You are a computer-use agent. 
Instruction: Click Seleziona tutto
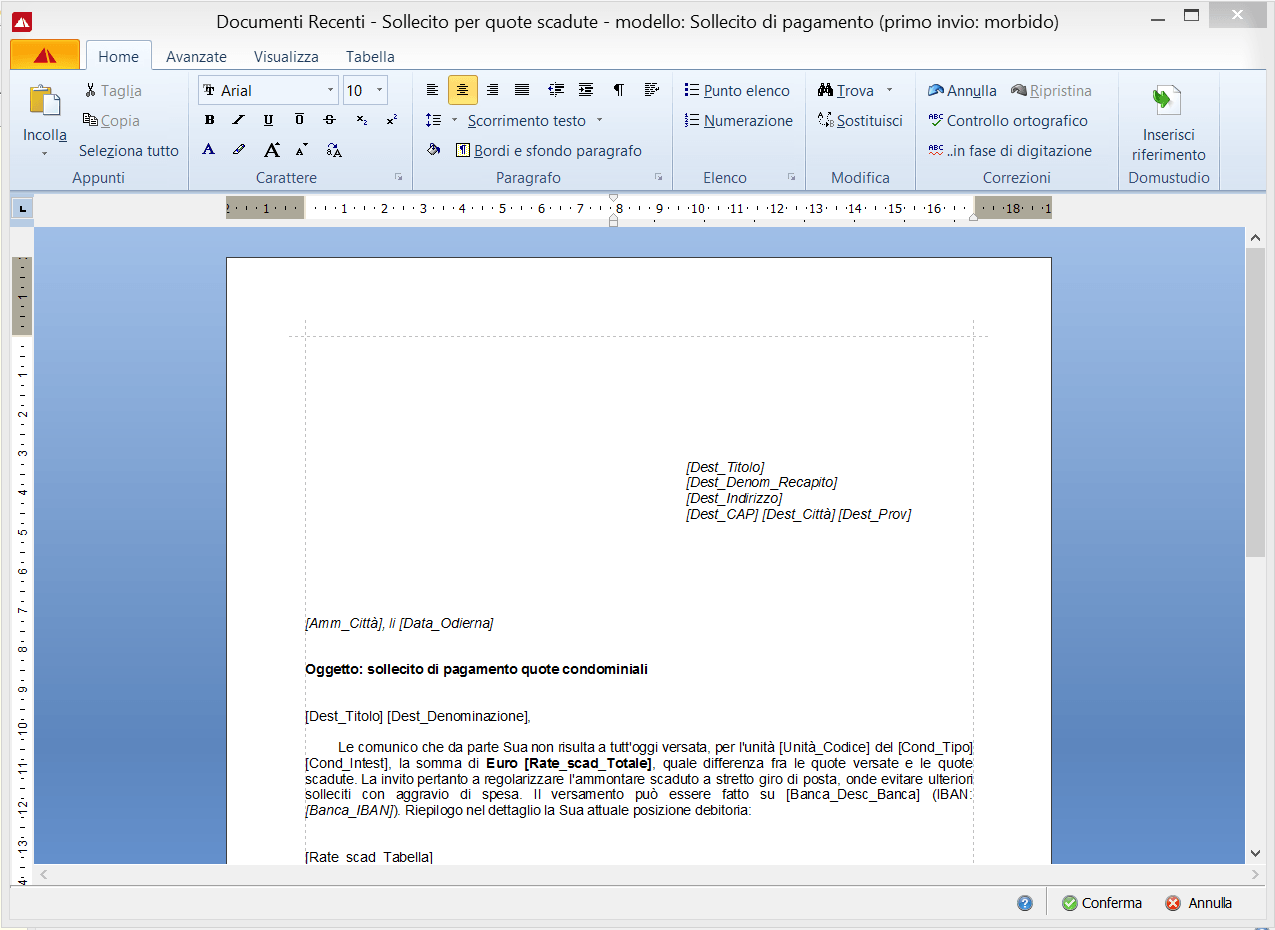point(129,151)
